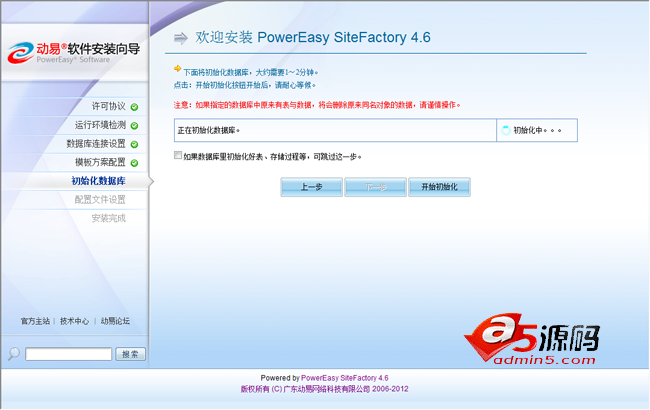The image size is (650, 410).
Task: Click the 搜索 button
Action: [x=130, y=354]
